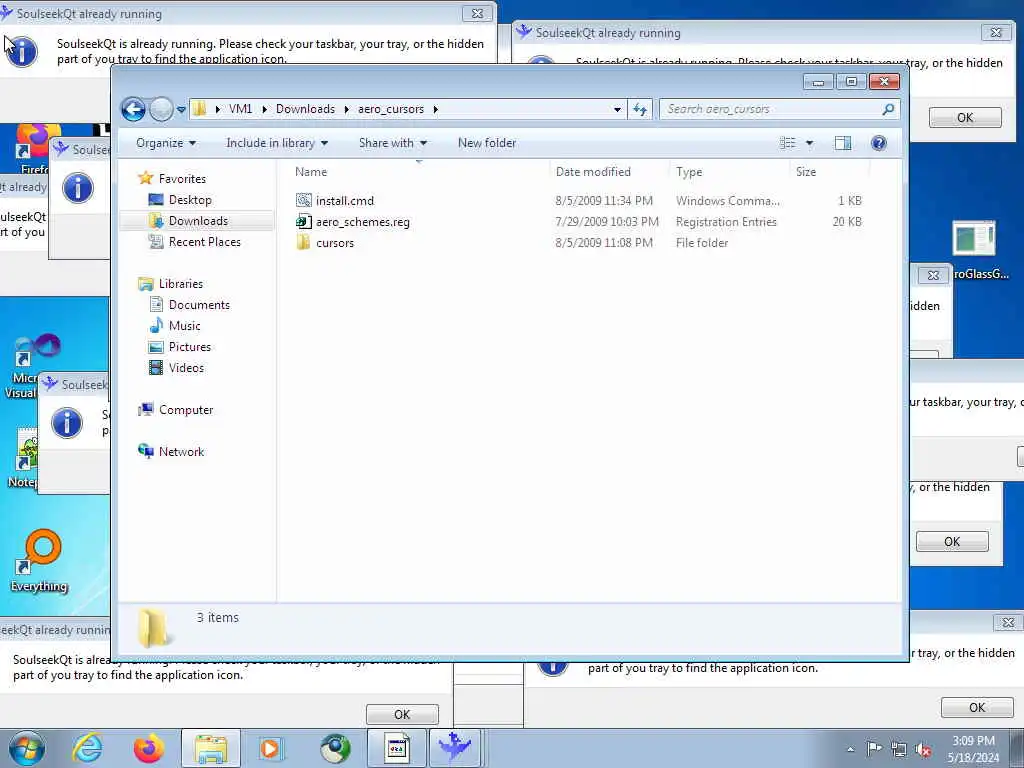Select VM1 in the address breadcrumb

tap(240, 109)
